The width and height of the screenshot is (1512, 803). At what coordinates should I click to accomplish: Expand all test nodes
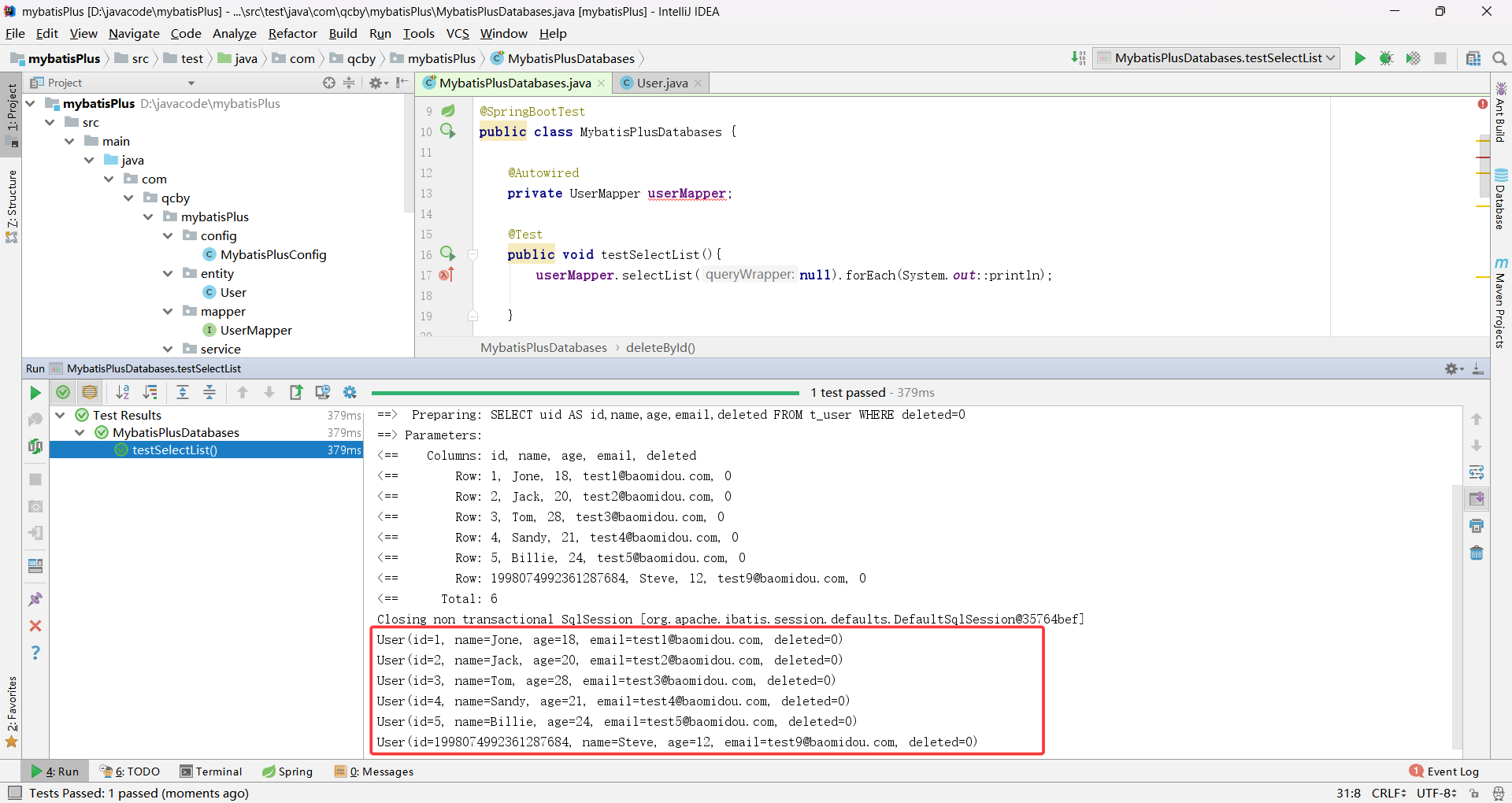[x=183, y=392]
